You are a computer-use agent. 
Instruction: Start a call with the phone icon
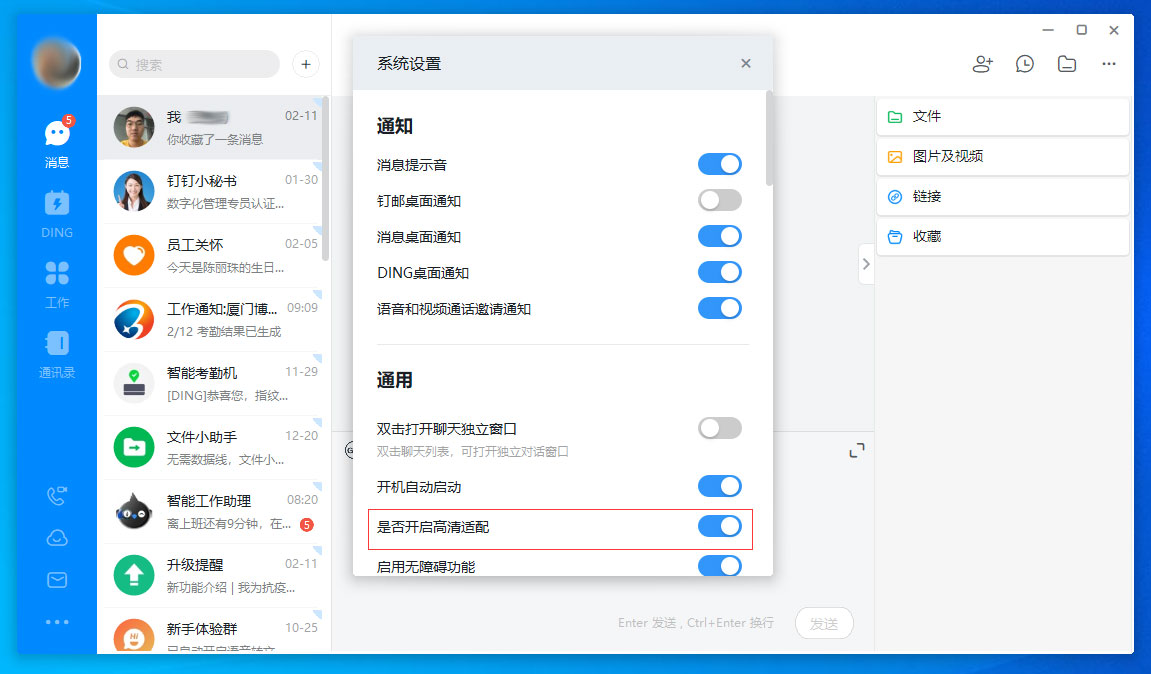pyautogui.click(x=57, y=495)
